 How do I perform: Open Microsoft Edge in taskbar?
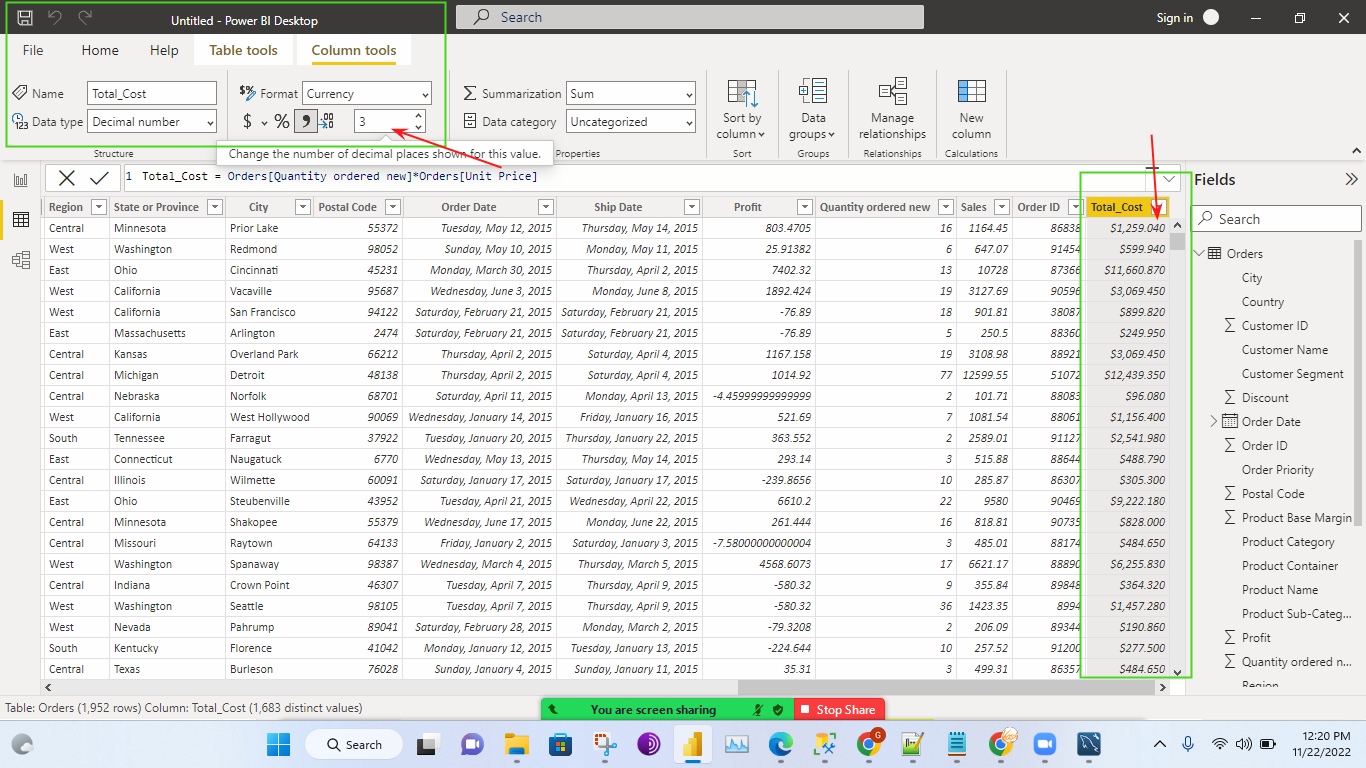(x=780, y=744)
